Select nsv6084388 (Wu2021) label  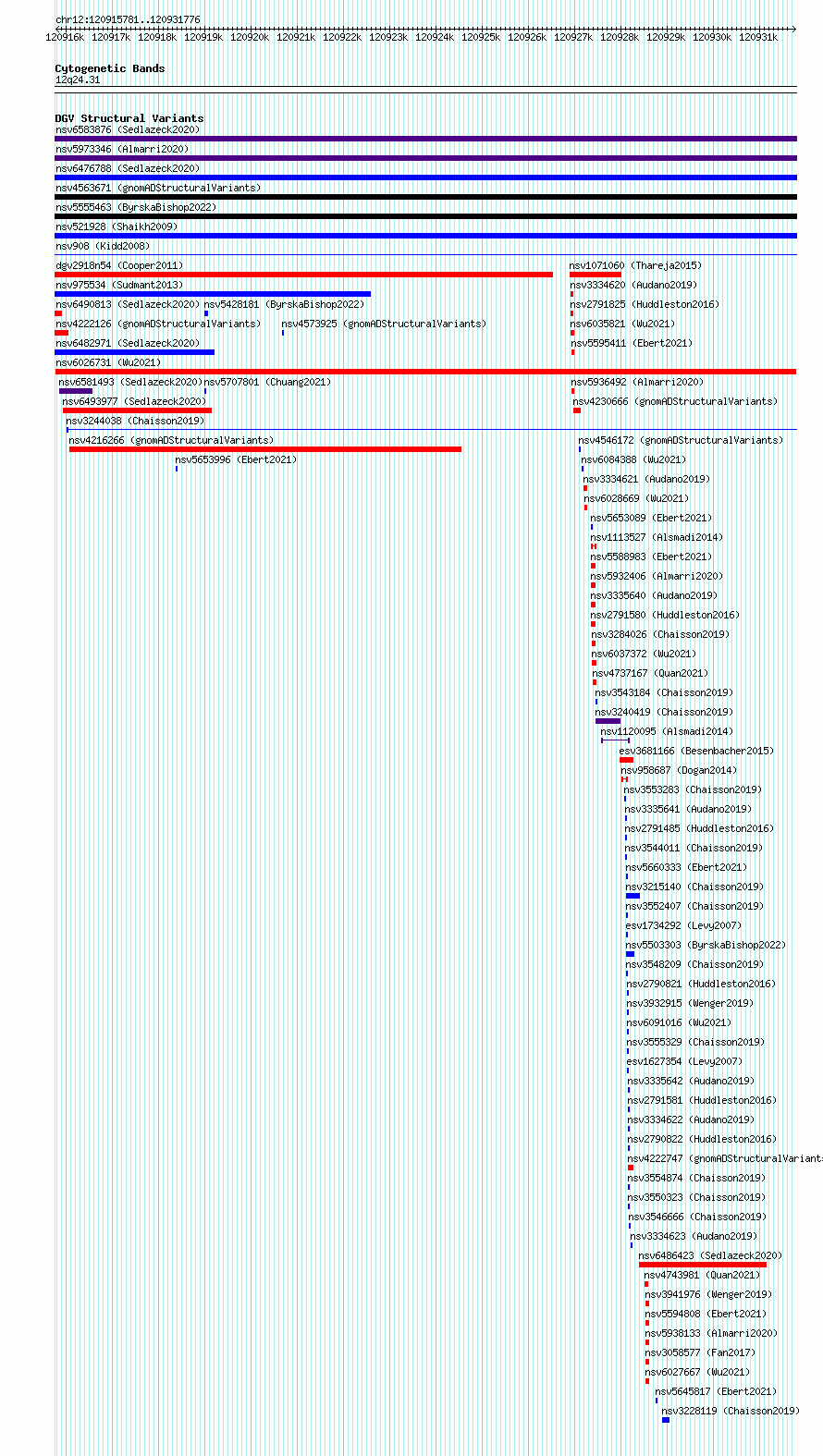pyautogui.click(x=633, y=460)
